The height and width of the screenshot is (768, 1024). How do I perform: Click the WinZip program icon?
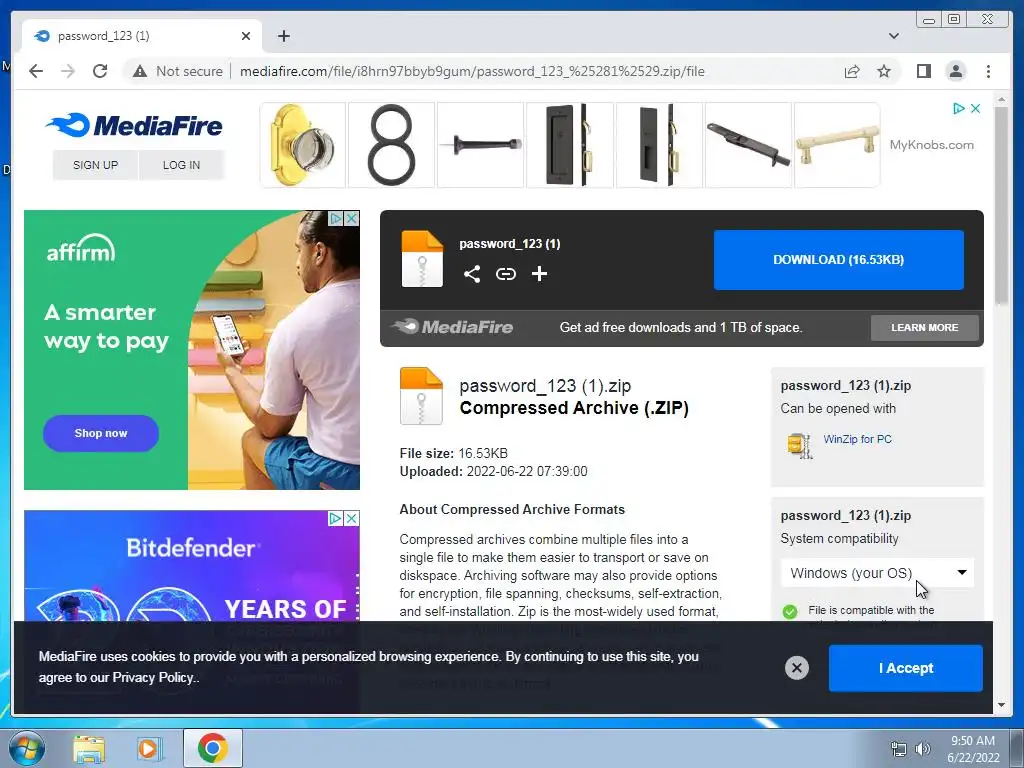(x=799, y=445)
